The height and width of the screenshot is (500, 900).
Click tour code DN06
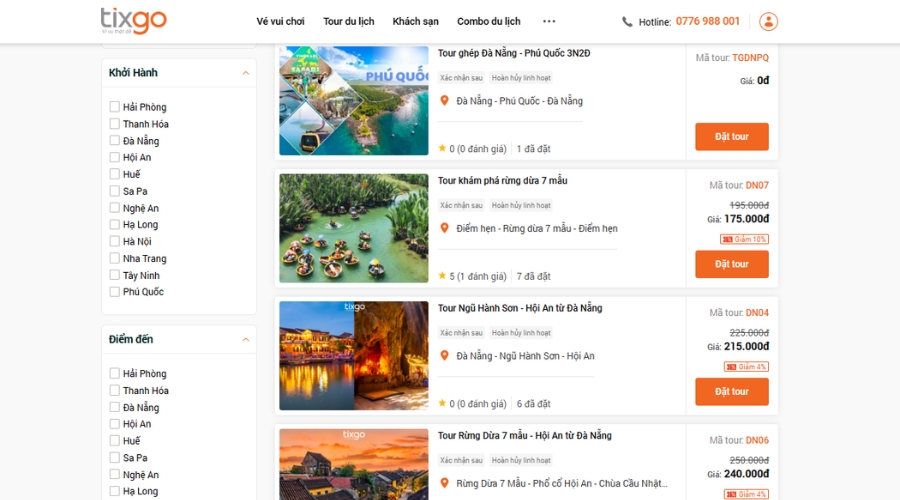click(x=757, y=440)
